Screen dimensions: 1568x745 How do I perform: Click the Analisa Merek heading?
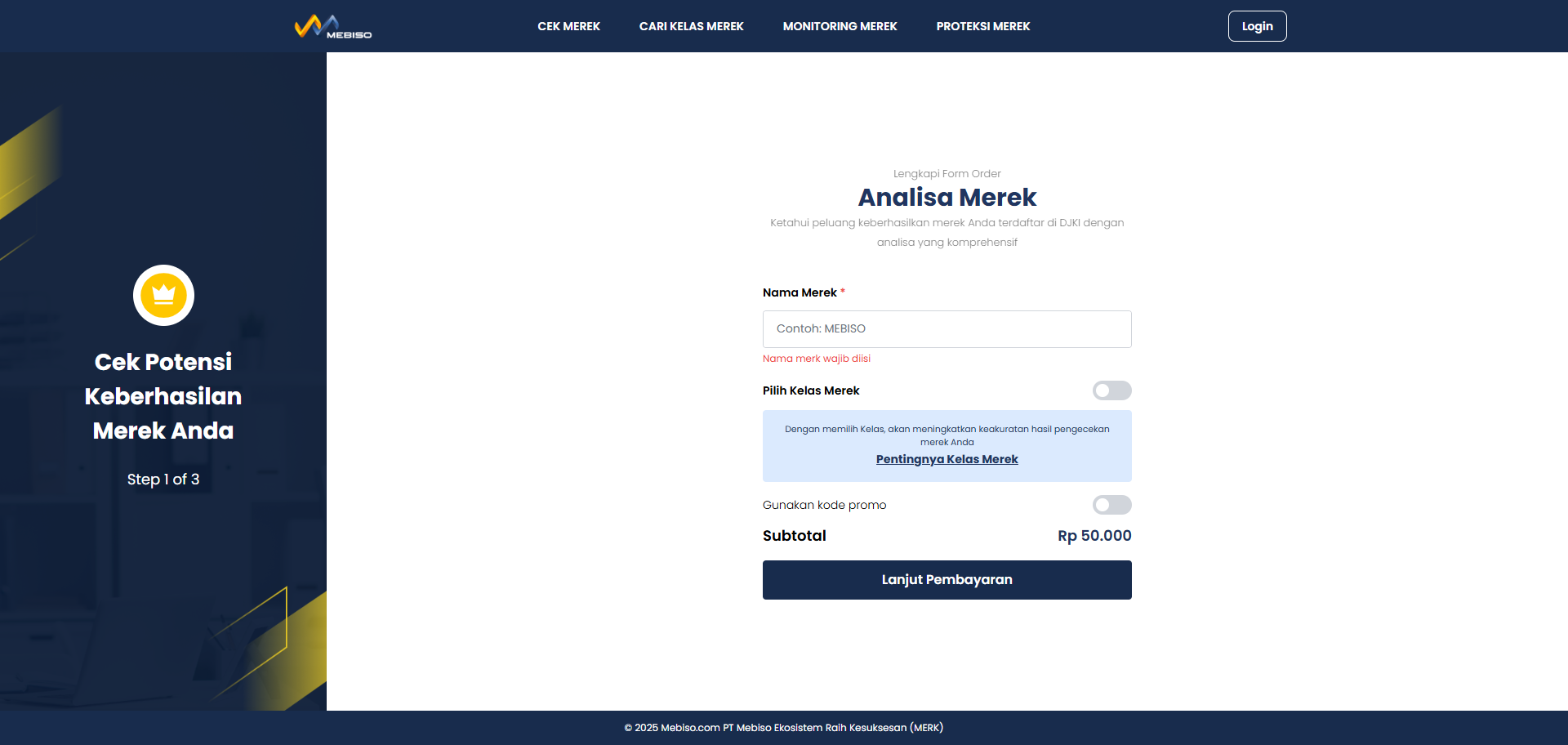(x=947, y=197)
